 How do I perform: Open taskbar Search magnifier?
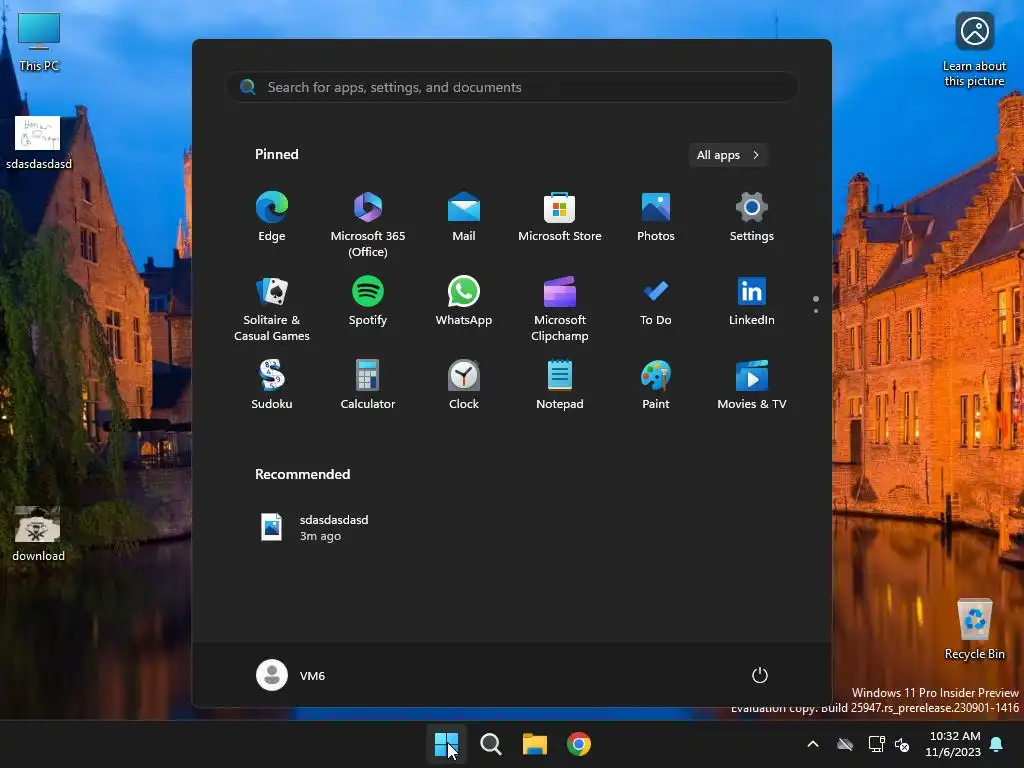[x=490, y=744]
